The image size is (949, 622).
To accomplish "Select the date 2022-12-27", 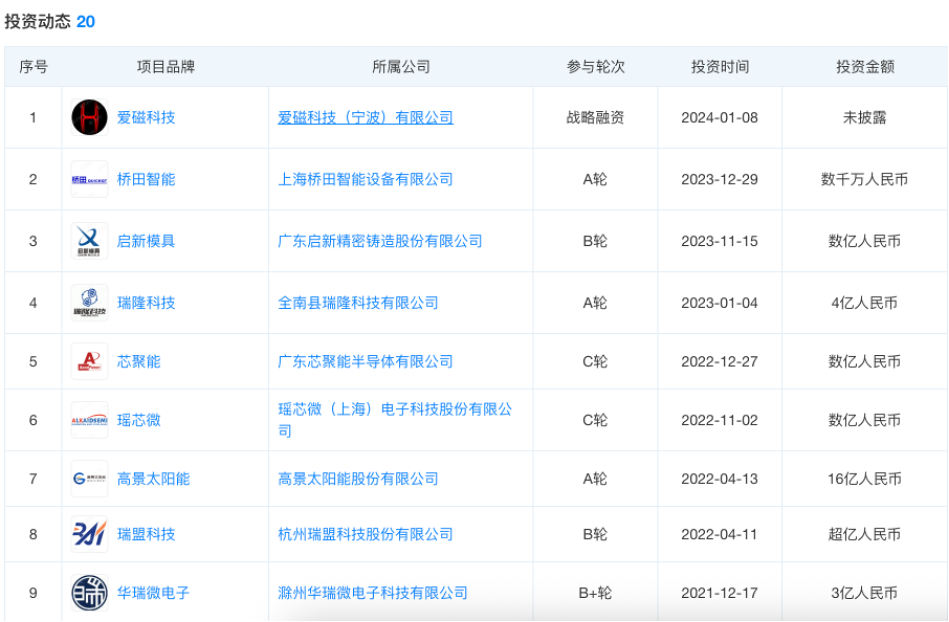I will (720, 361).
